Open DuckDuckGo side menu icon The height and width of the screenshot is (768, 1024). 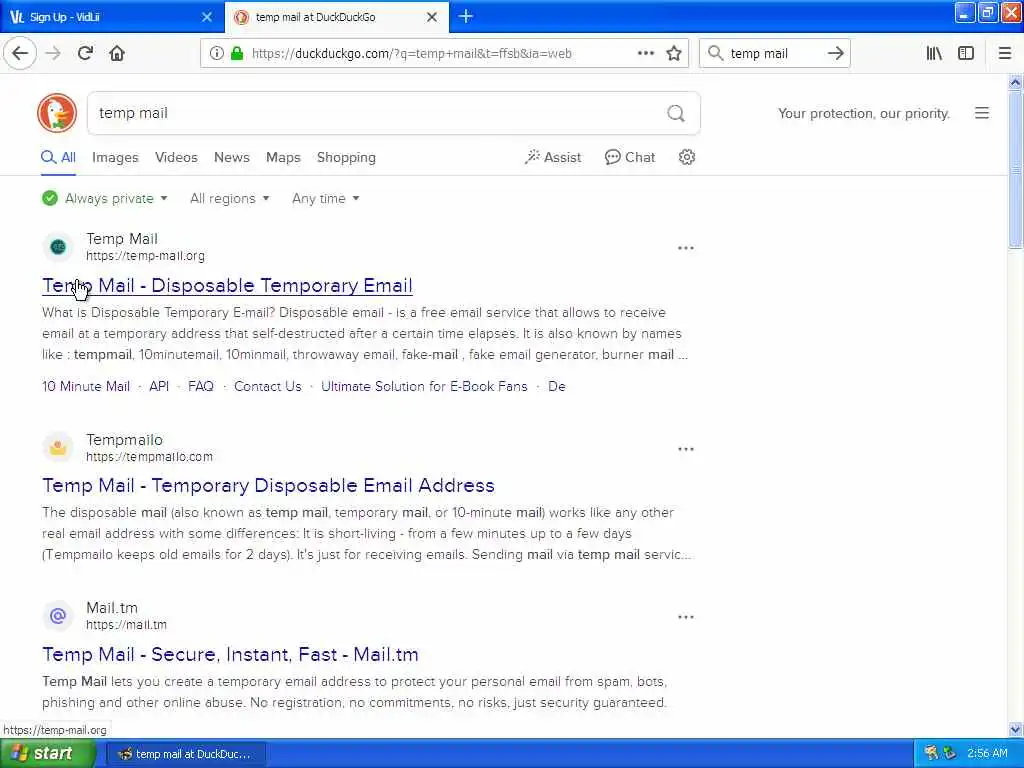[982, 113]
